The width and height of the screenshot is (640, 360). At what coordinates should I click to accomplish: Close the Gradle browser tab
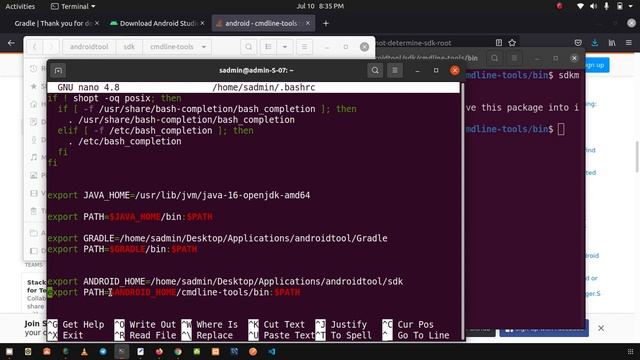97,23
